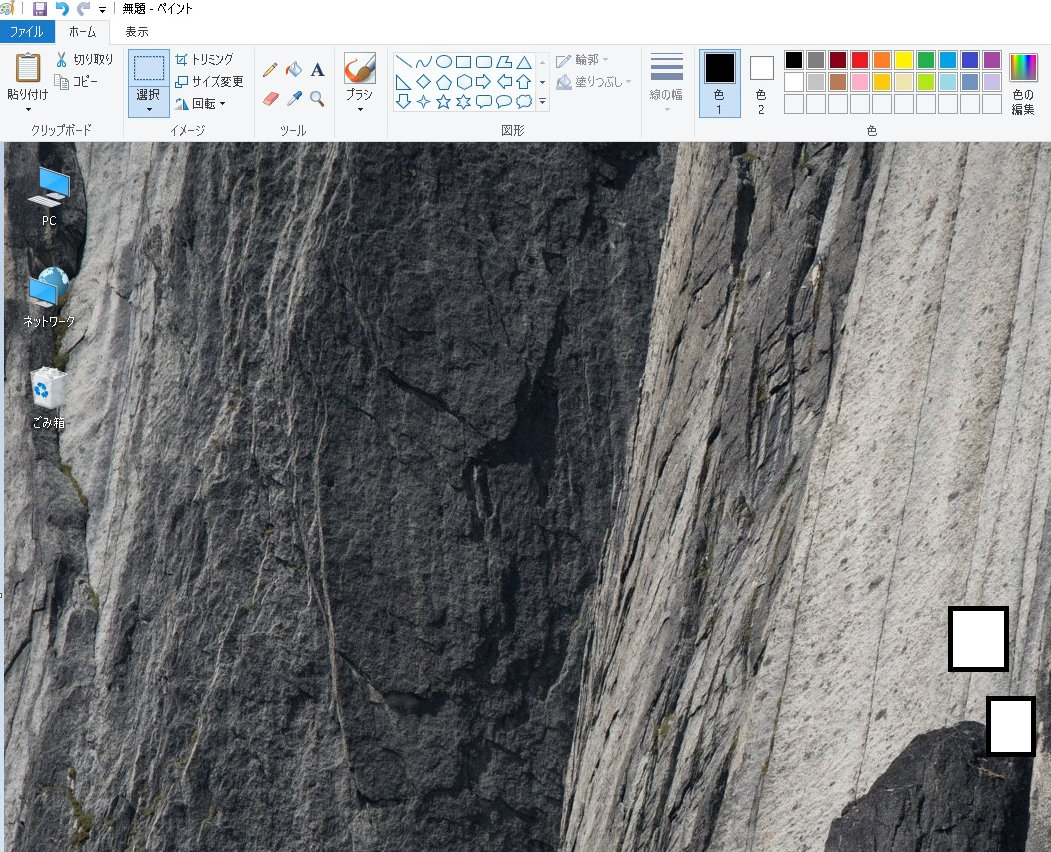Pick the red swatch from color palette

coord(859,60)
